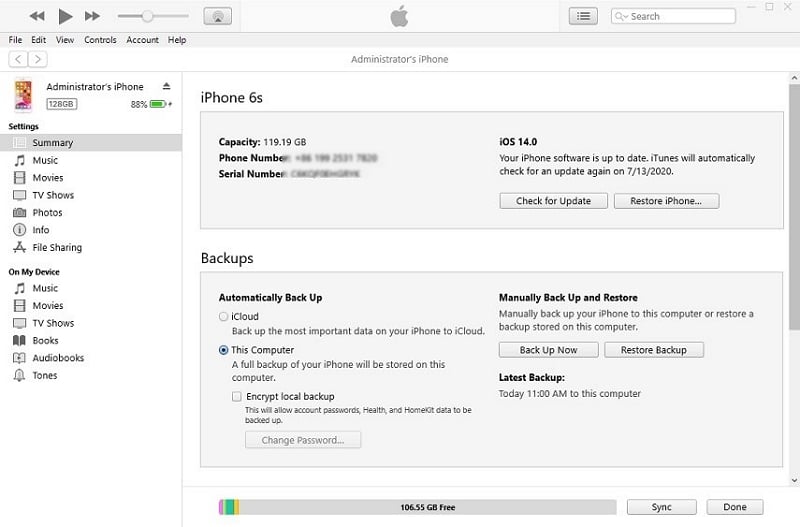Open File Sharing in the sidebar
The height and width of the screenshot is (527, 800).
click(x=57, y=248)
